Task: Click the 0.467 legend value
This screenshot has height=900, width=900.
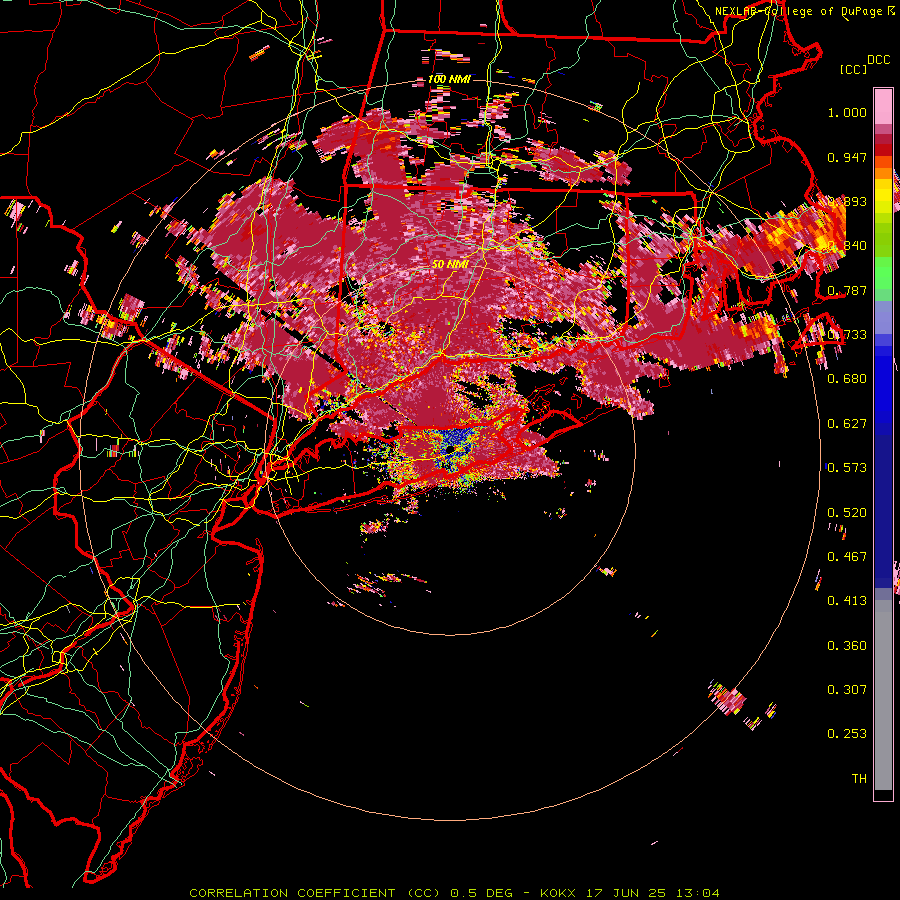Action: (847, 557)
